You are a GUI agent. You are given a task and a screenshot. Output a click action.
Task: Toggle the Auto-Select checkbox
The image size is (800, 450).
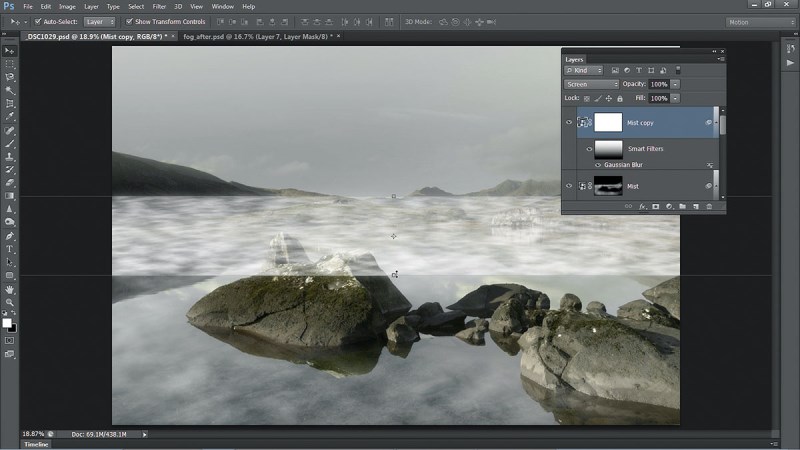coord(38,21)
